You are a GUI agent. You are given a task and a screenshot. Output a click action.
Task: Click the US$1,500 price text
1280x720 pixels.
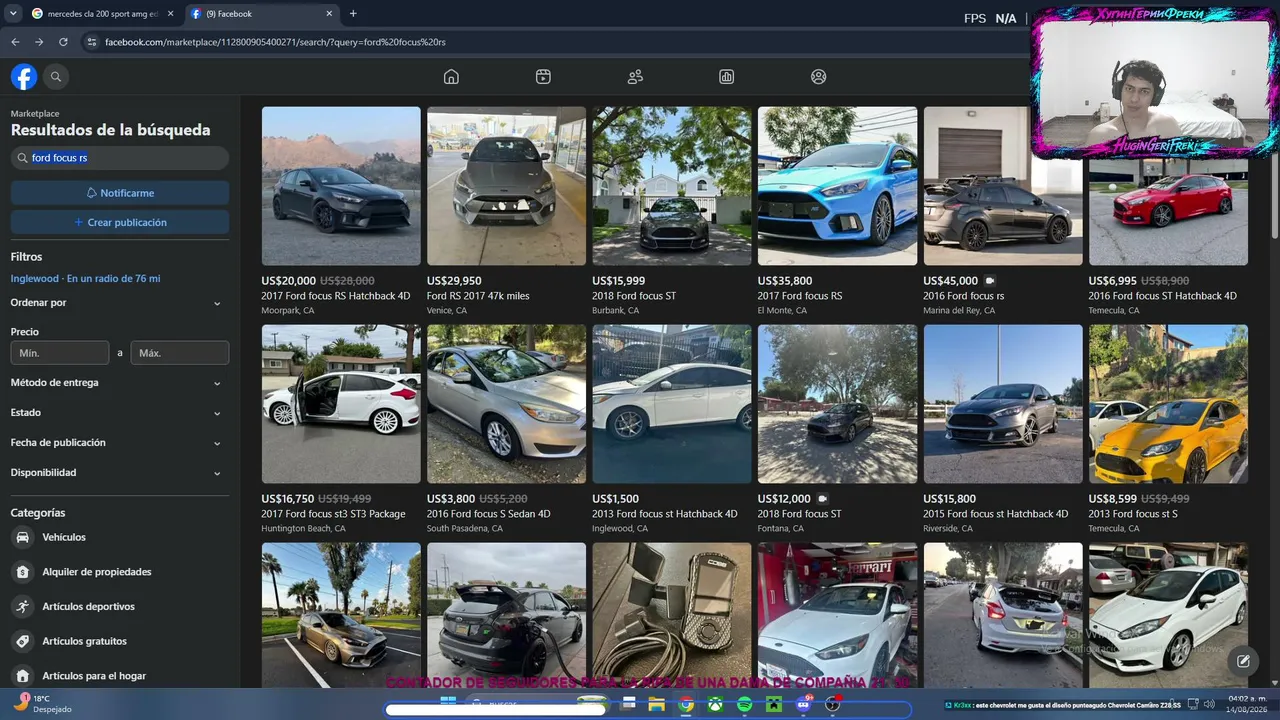[x=616, y=499]
